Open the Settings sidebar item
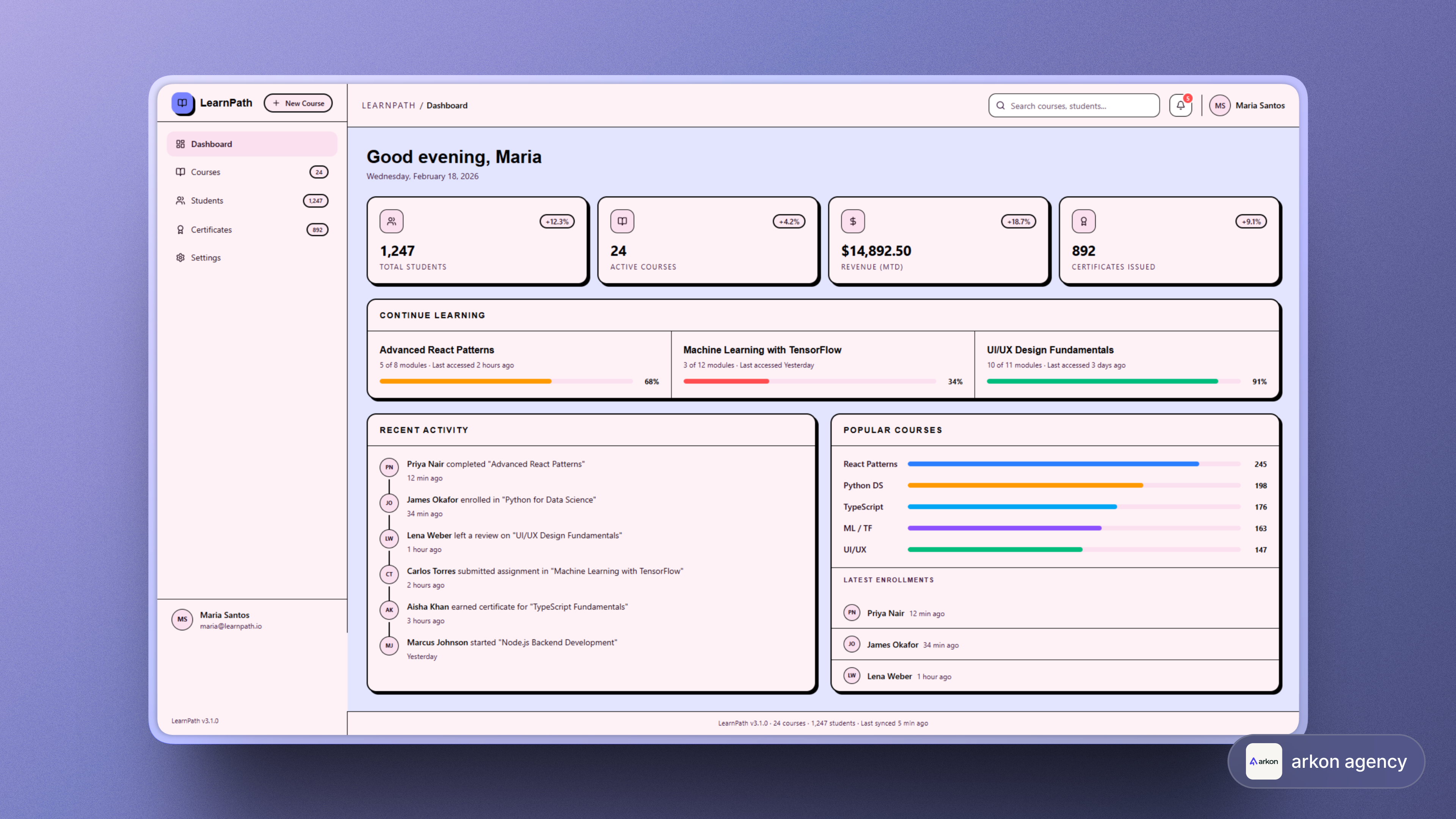Screen dimensions: 1456x819 [x=252, y=258]
